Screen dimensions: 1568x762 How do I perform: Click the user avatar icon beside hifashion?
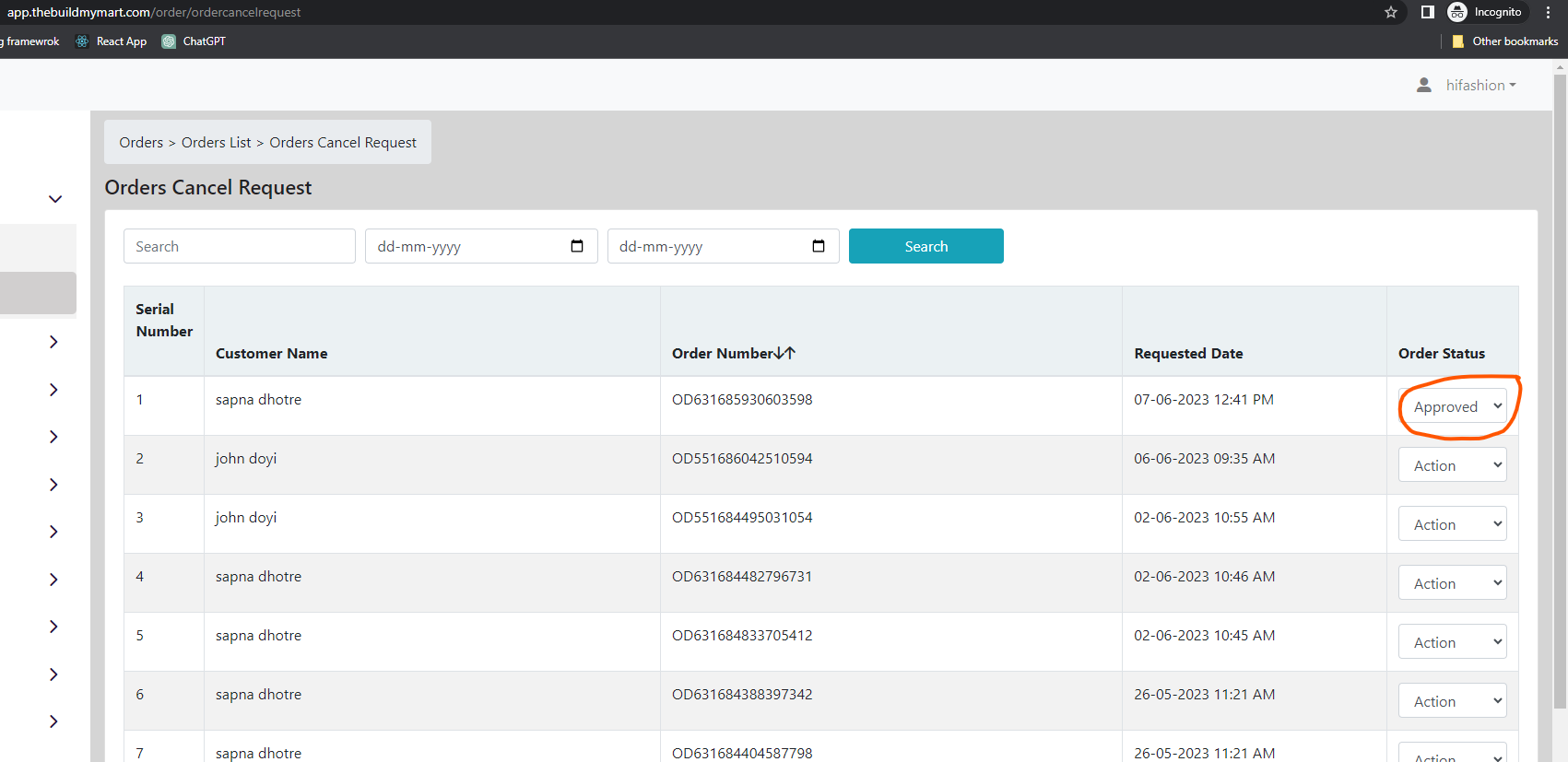pyautogui.click(x=1424, y=85)
